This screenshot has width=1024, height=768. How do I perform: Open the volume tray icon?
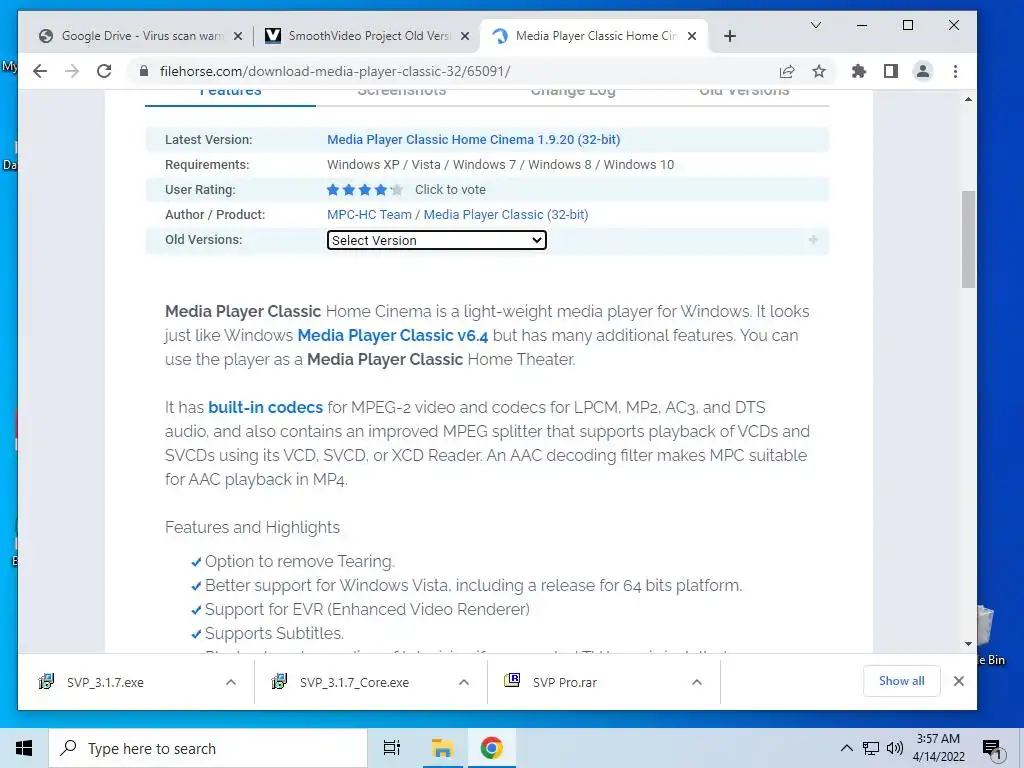pos(895,748)
